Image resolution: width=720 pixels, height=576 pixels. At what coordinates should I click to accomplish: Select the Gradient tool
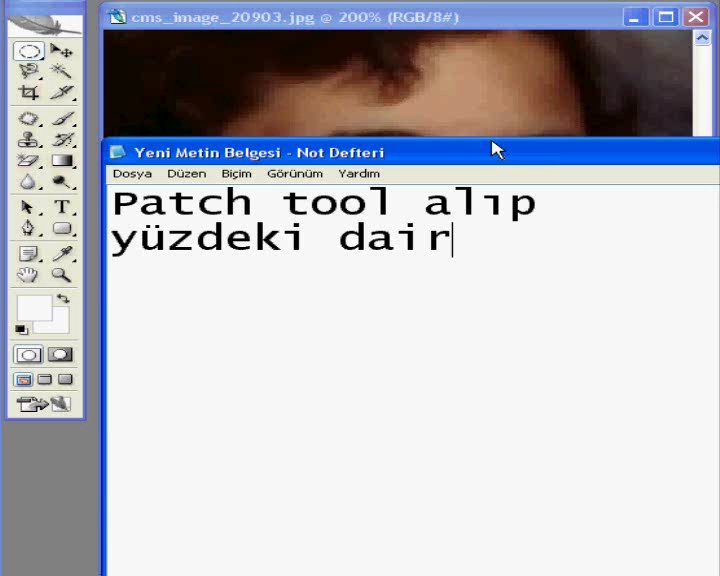(x=62, y=160)
